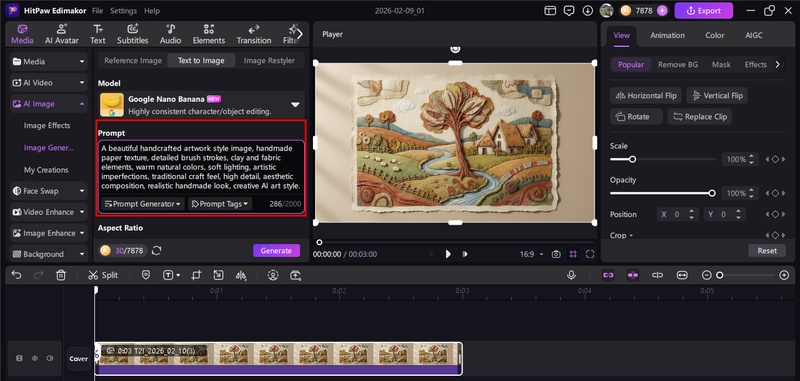Select the crop tool in the timeline toolbar
The width and height of the screenshot is (800, 381).
click(196, 275)
